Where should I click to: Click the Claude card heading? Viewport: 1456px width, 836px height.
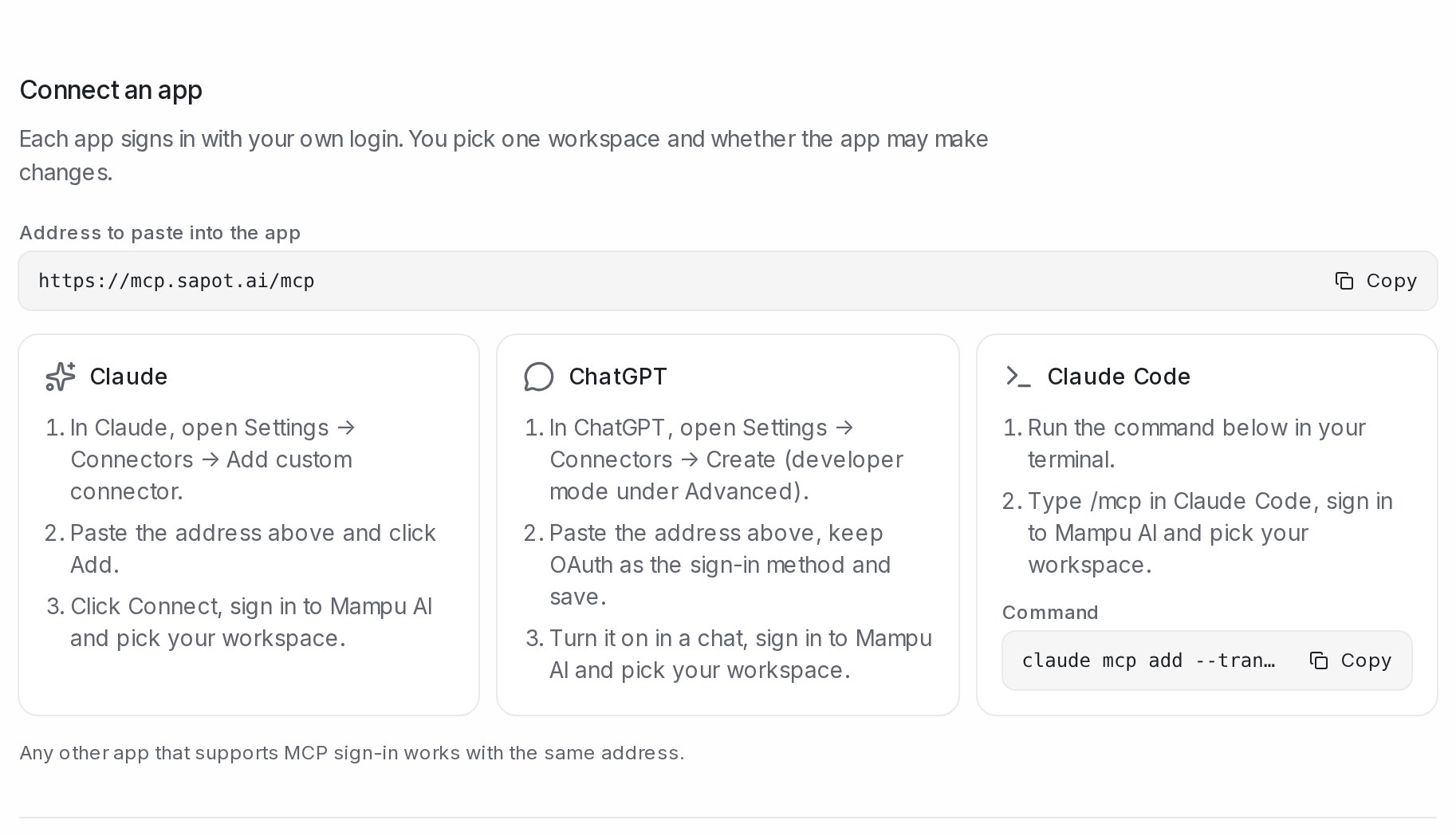click(x=128, y=377)
